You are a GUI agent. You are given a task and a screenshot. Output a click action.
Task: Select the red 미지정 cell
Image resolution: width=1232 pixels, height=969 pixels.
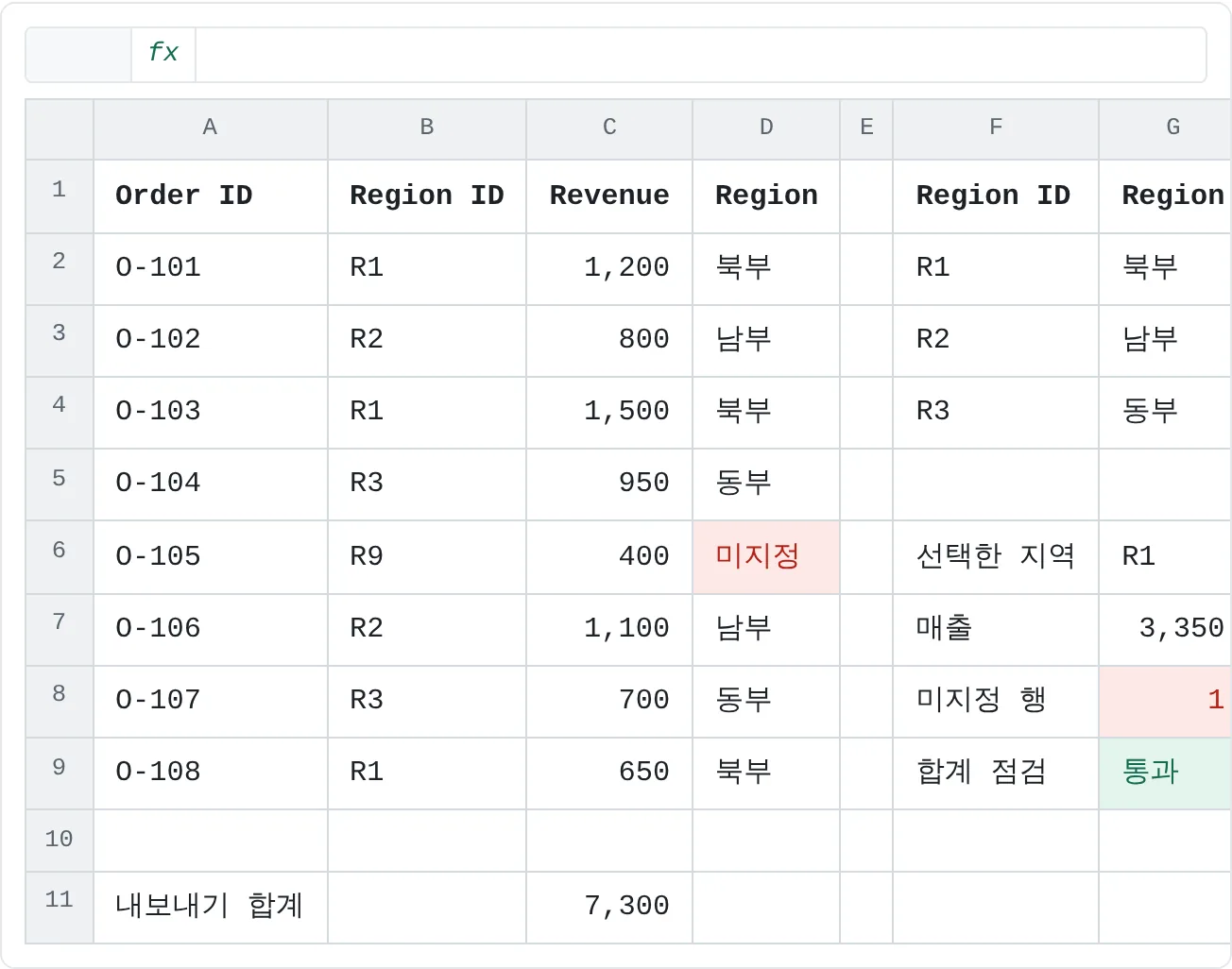[766, 557]
